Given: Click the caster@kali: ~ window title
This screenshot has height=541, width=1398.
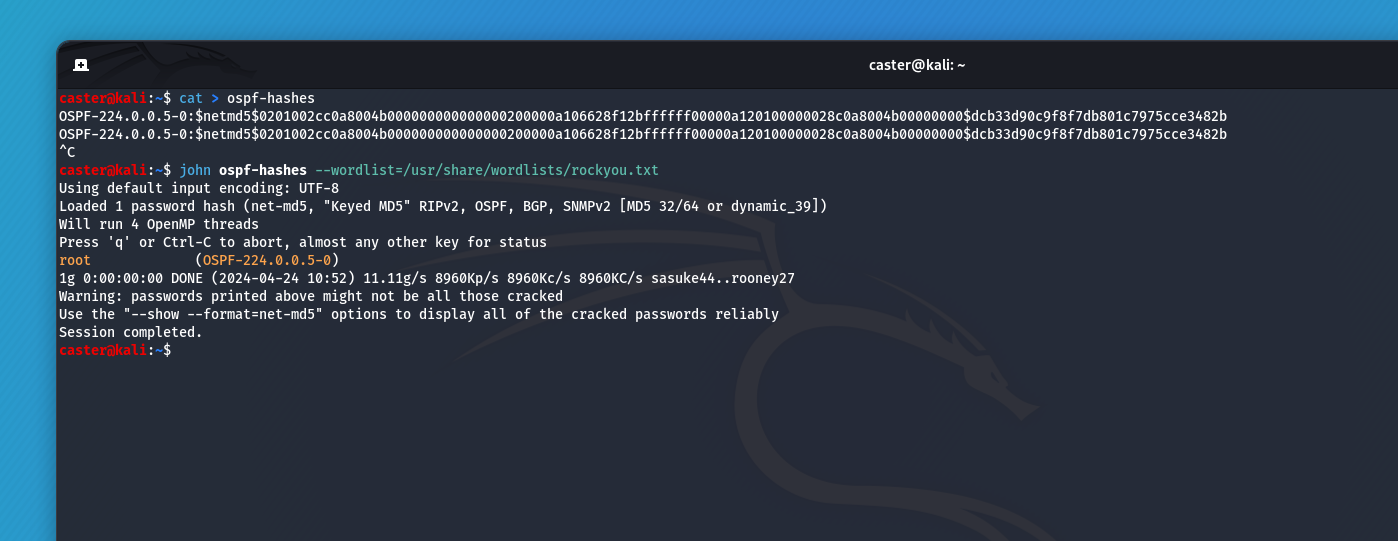Looking at the screenshot, I should [917, 65].
